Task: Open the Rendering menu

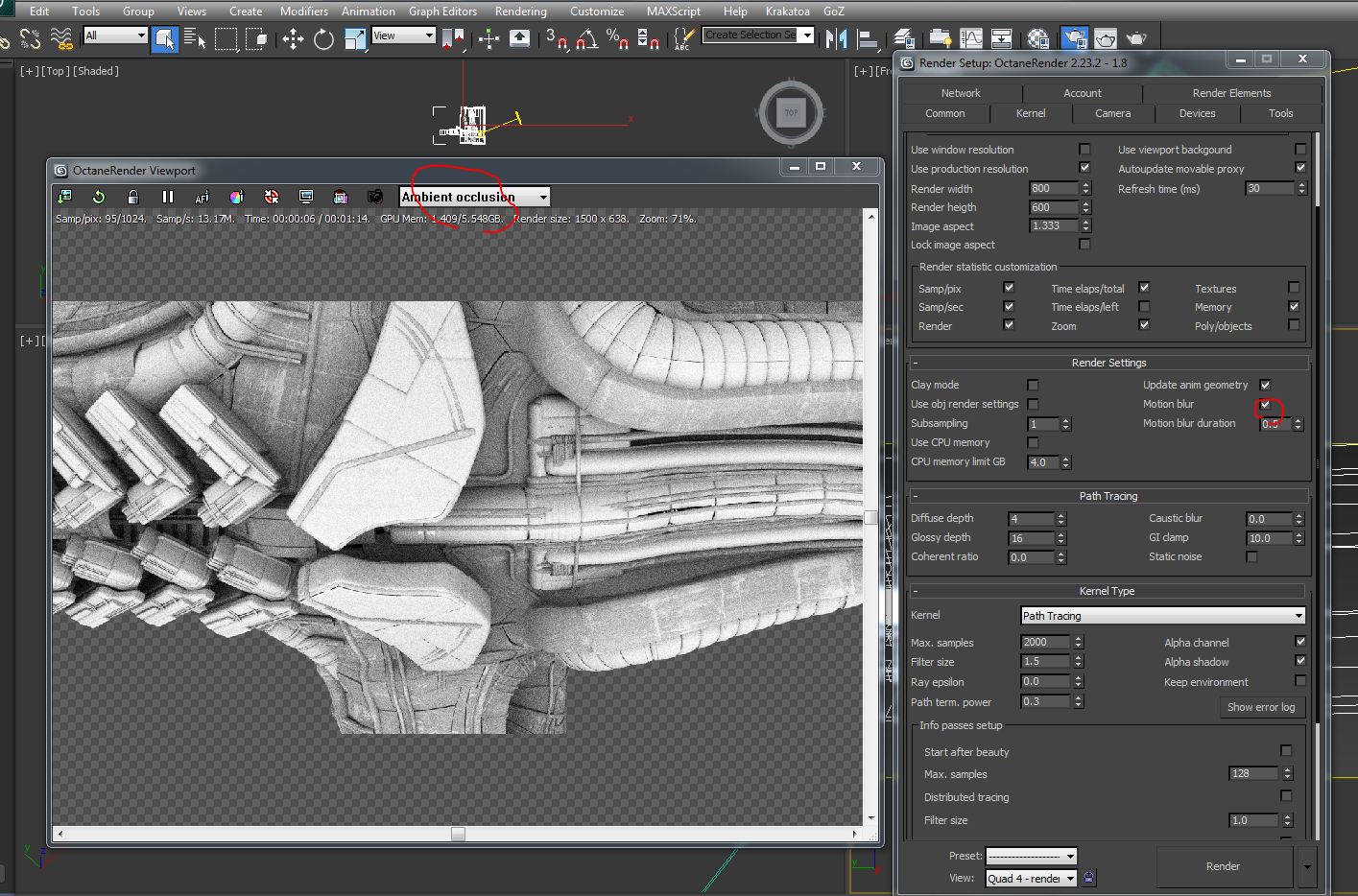Action: (520, 12)
